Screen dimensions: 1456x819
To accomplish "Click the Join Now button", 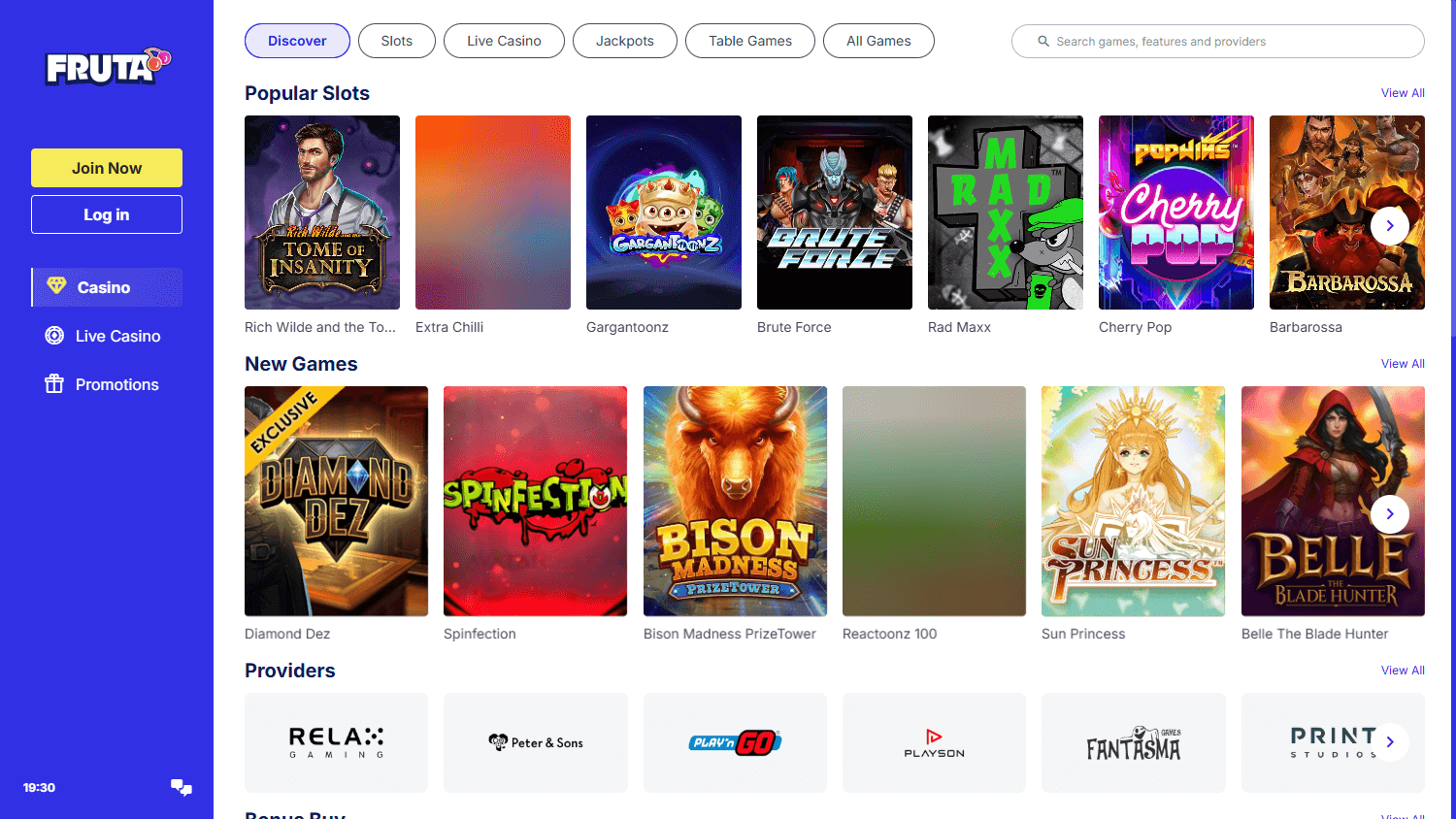I will click(x=106, y=167).
